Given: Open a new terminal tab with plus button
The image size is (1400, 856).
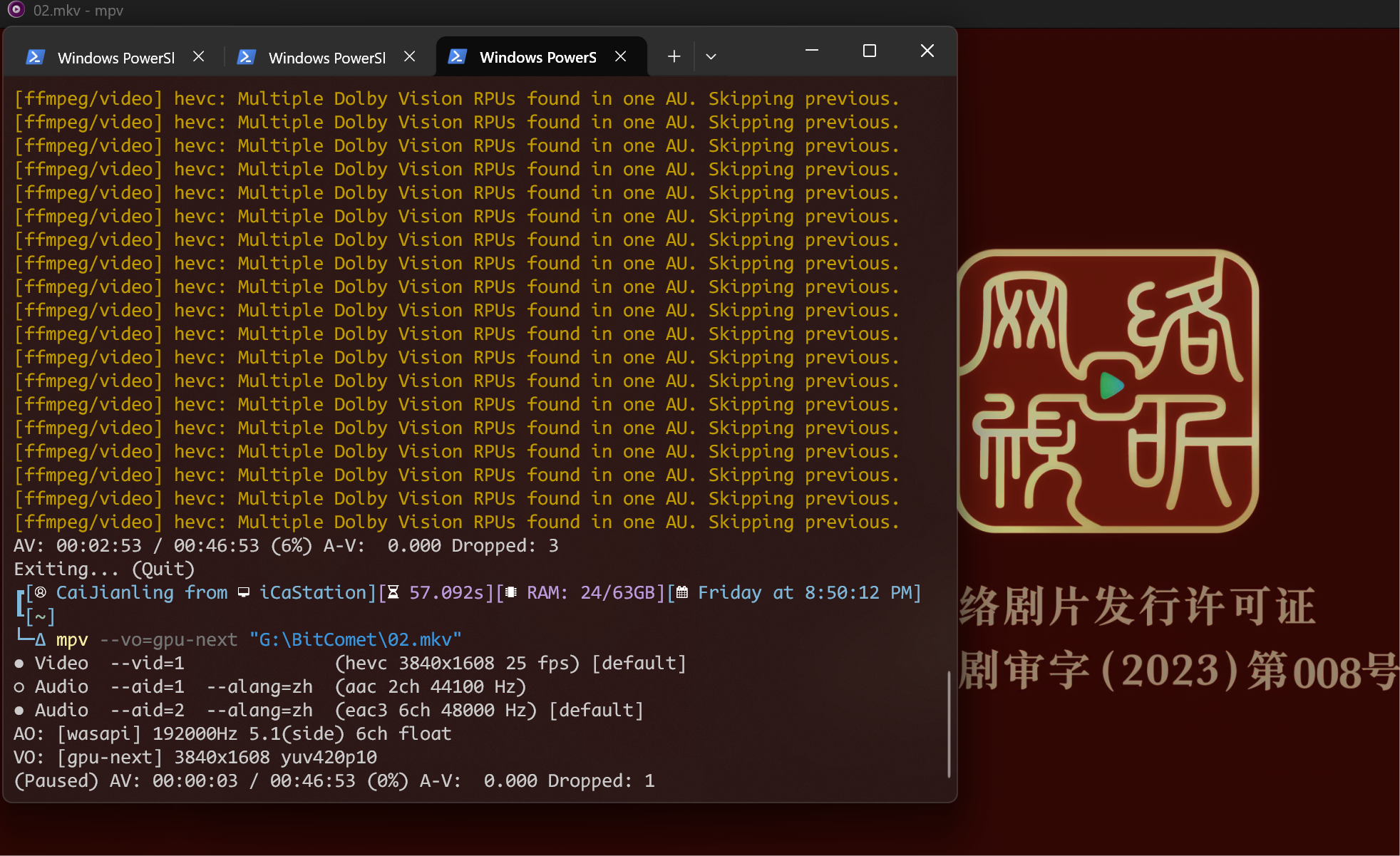Looking at the screenshot, I should pyautogui.click(x=674, y=56).
